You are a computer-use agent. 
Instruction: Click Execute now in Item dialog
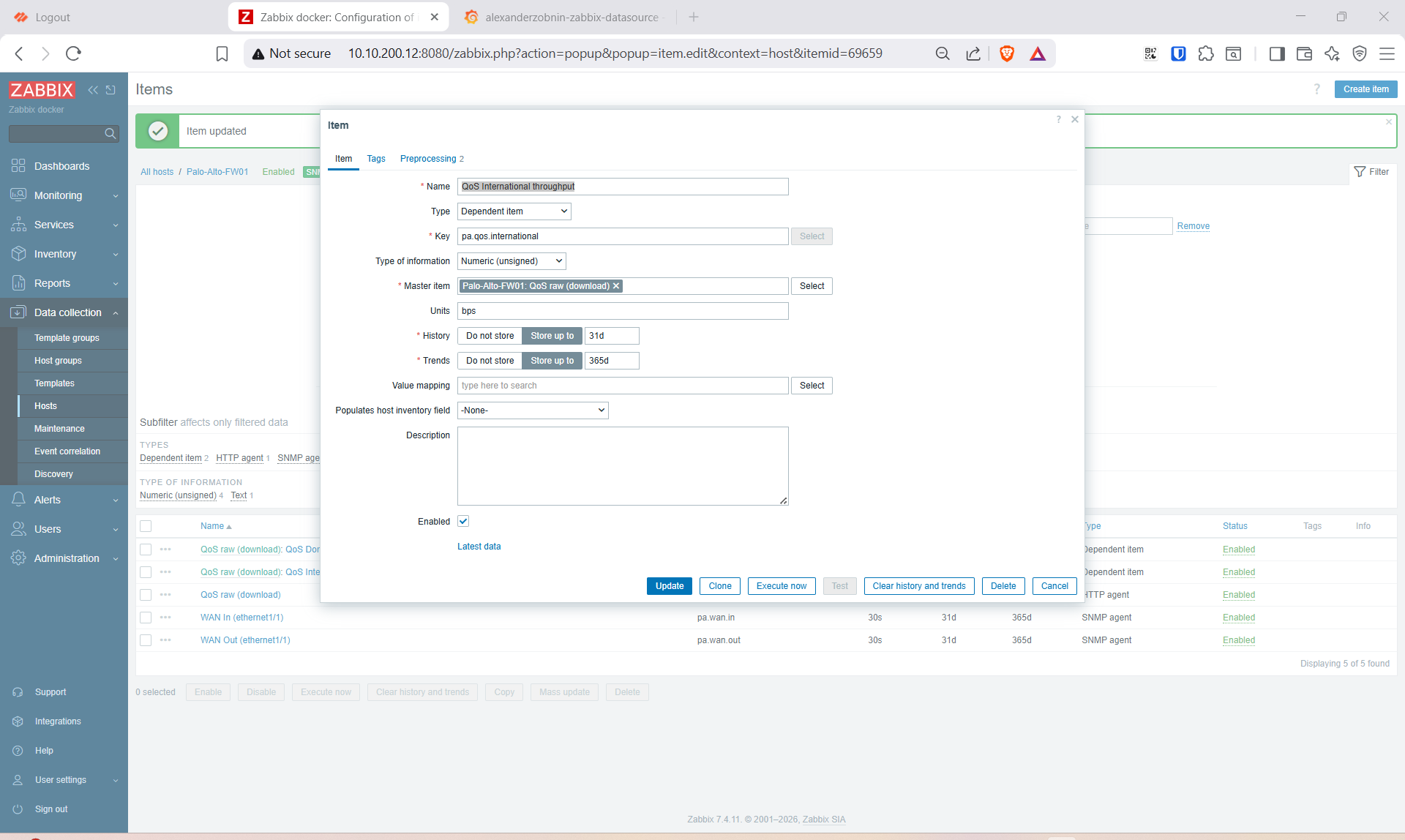(x=782, y=586)
